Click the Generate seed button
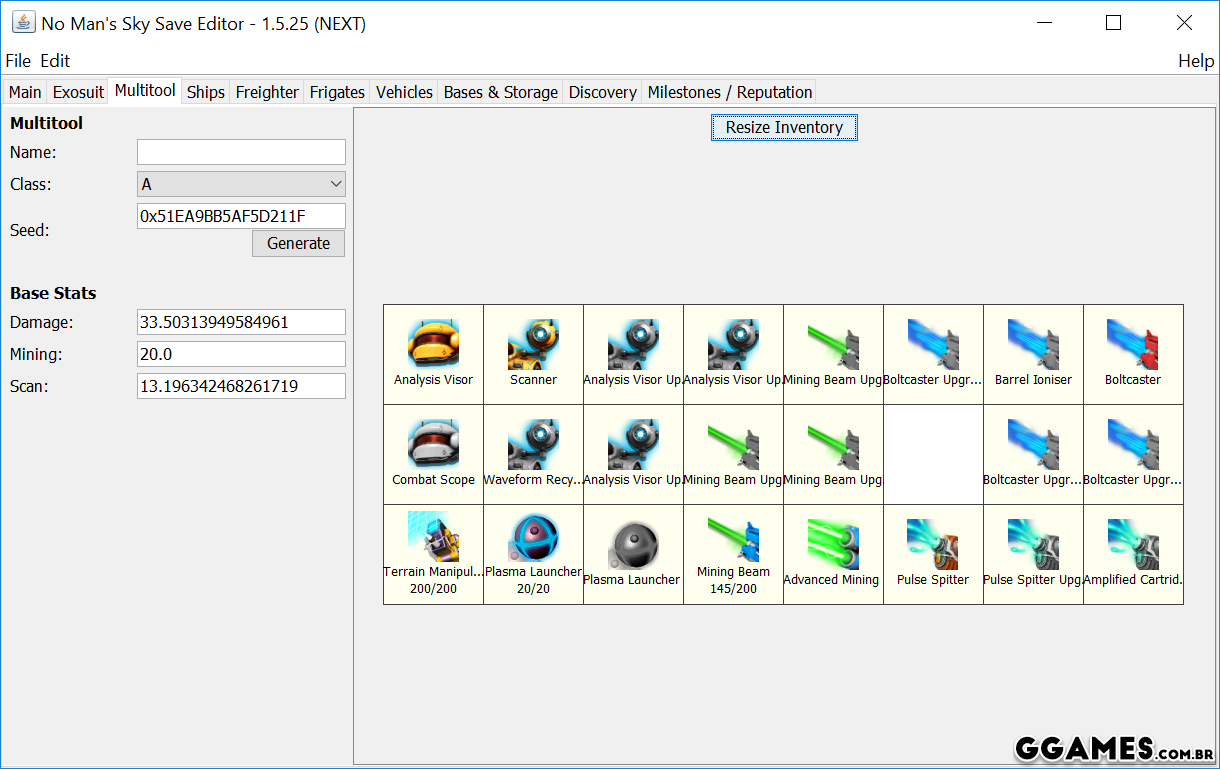1220x769 pixels. coord(298,243)
